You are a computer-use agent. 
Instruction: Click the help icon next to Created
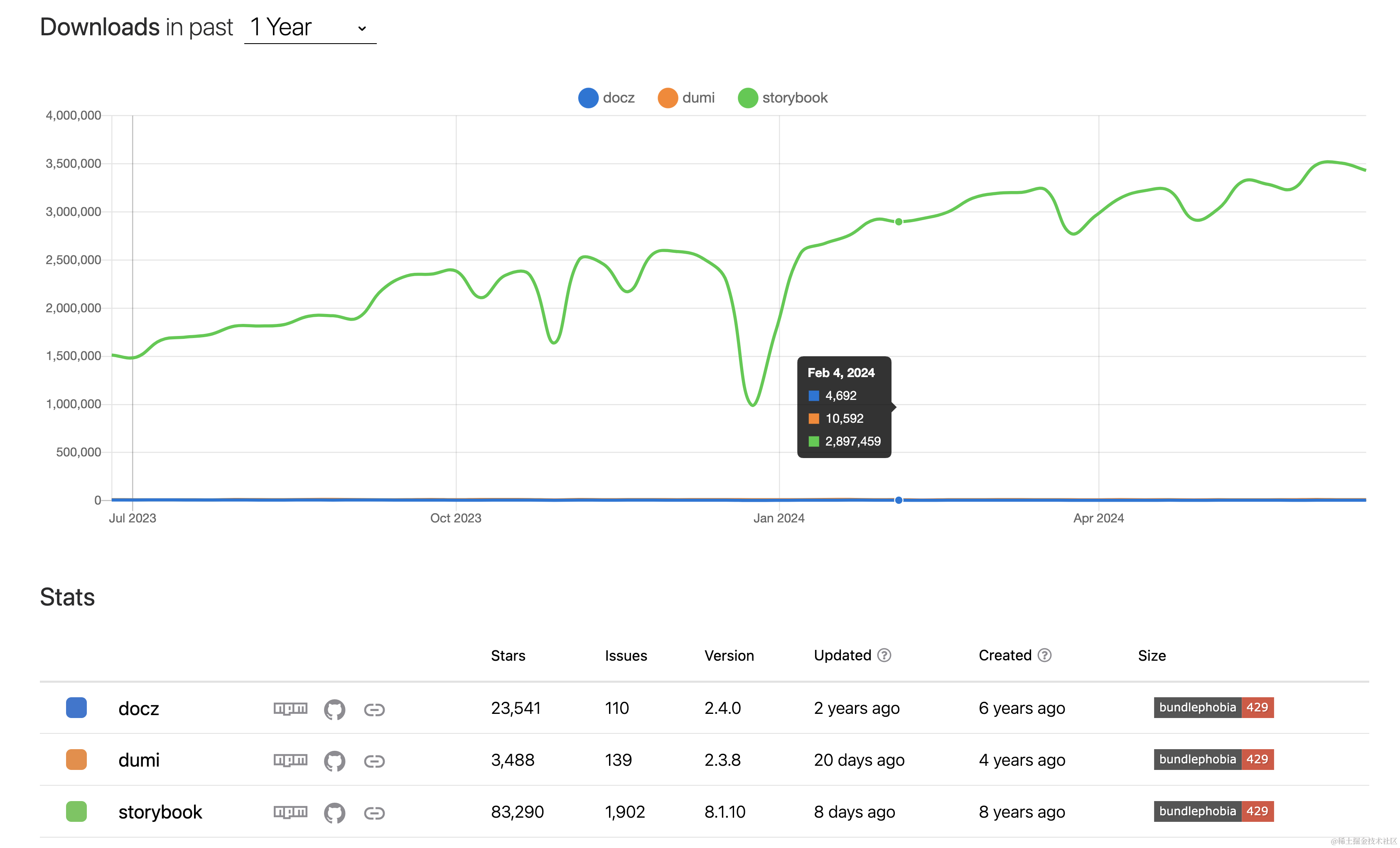tap(1044, 655)
